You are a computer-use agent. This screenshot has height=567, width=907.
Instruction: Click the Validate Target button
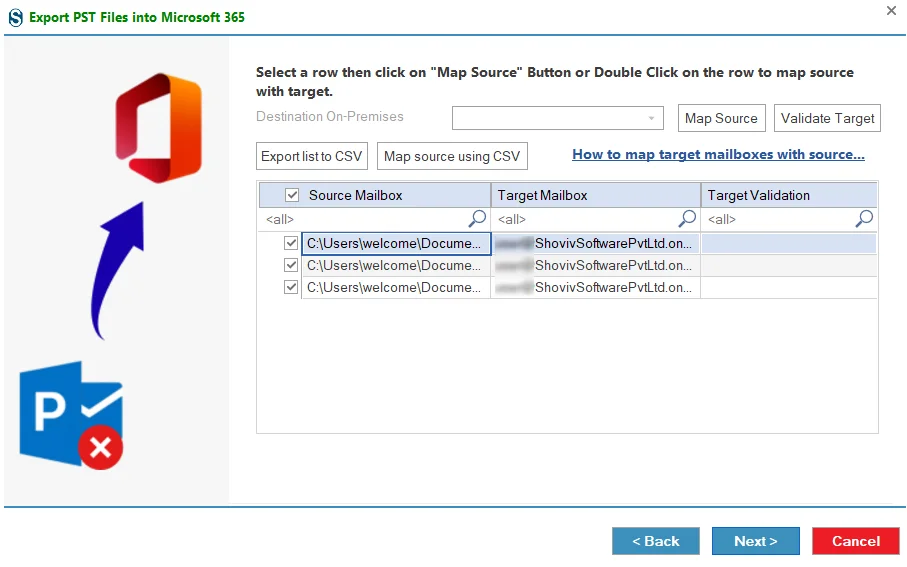click(x=827, y=118)
